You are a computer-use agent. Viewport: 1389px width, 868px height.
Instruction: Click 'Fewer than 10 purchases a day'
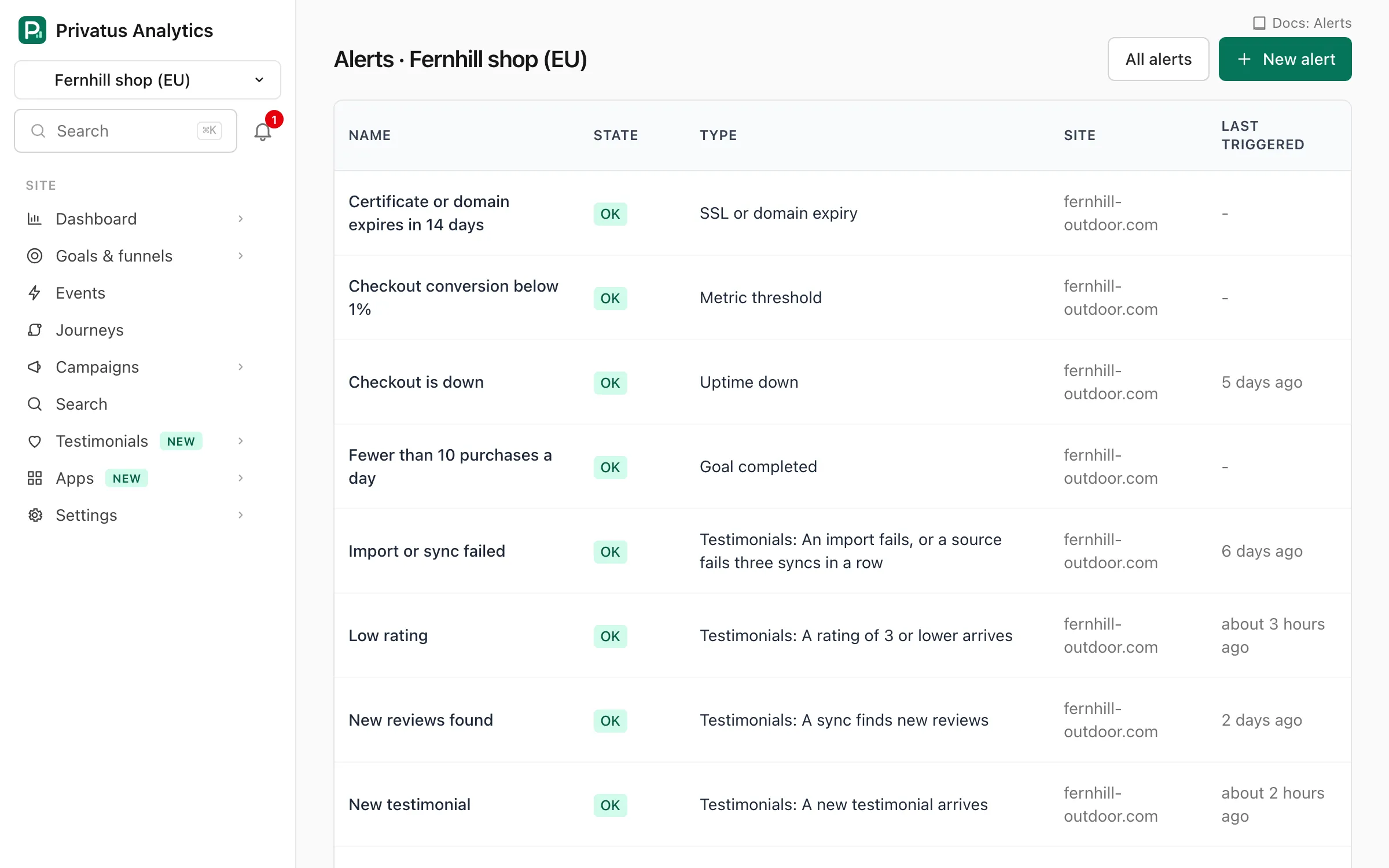click(450, 466)
